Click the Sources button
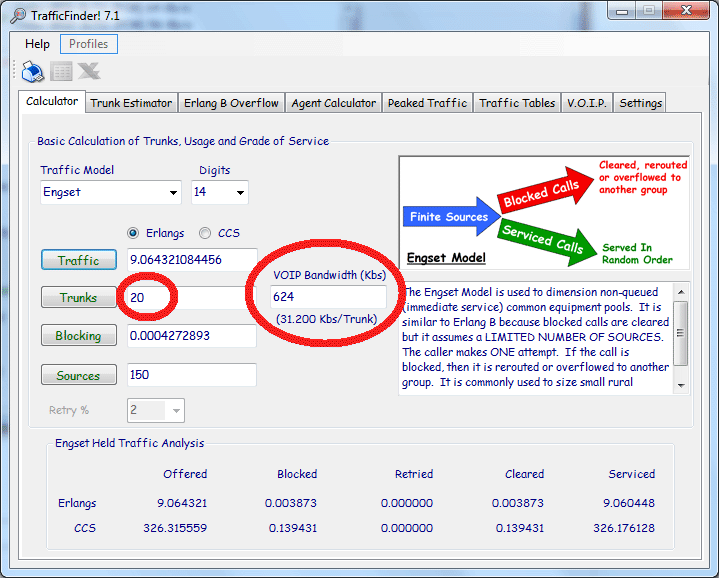The height and width of the screenshot is (578, 719). tap(79, 375)
